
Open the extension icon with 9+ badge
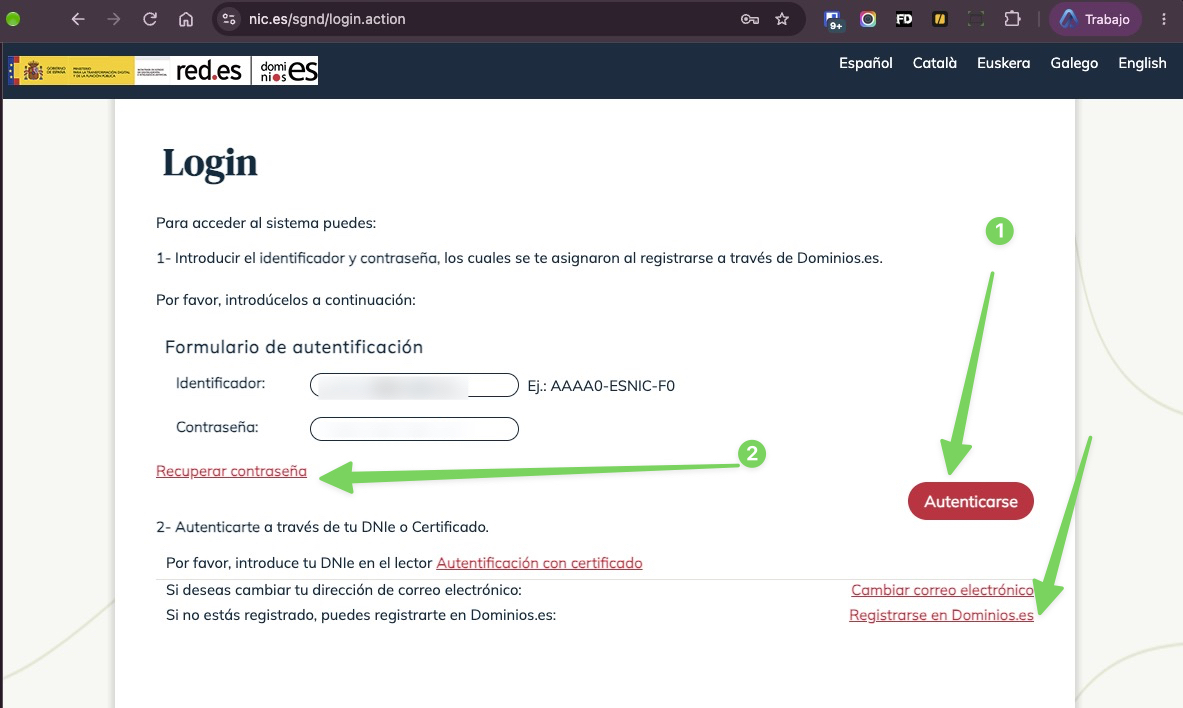click(x=833, y=20)
